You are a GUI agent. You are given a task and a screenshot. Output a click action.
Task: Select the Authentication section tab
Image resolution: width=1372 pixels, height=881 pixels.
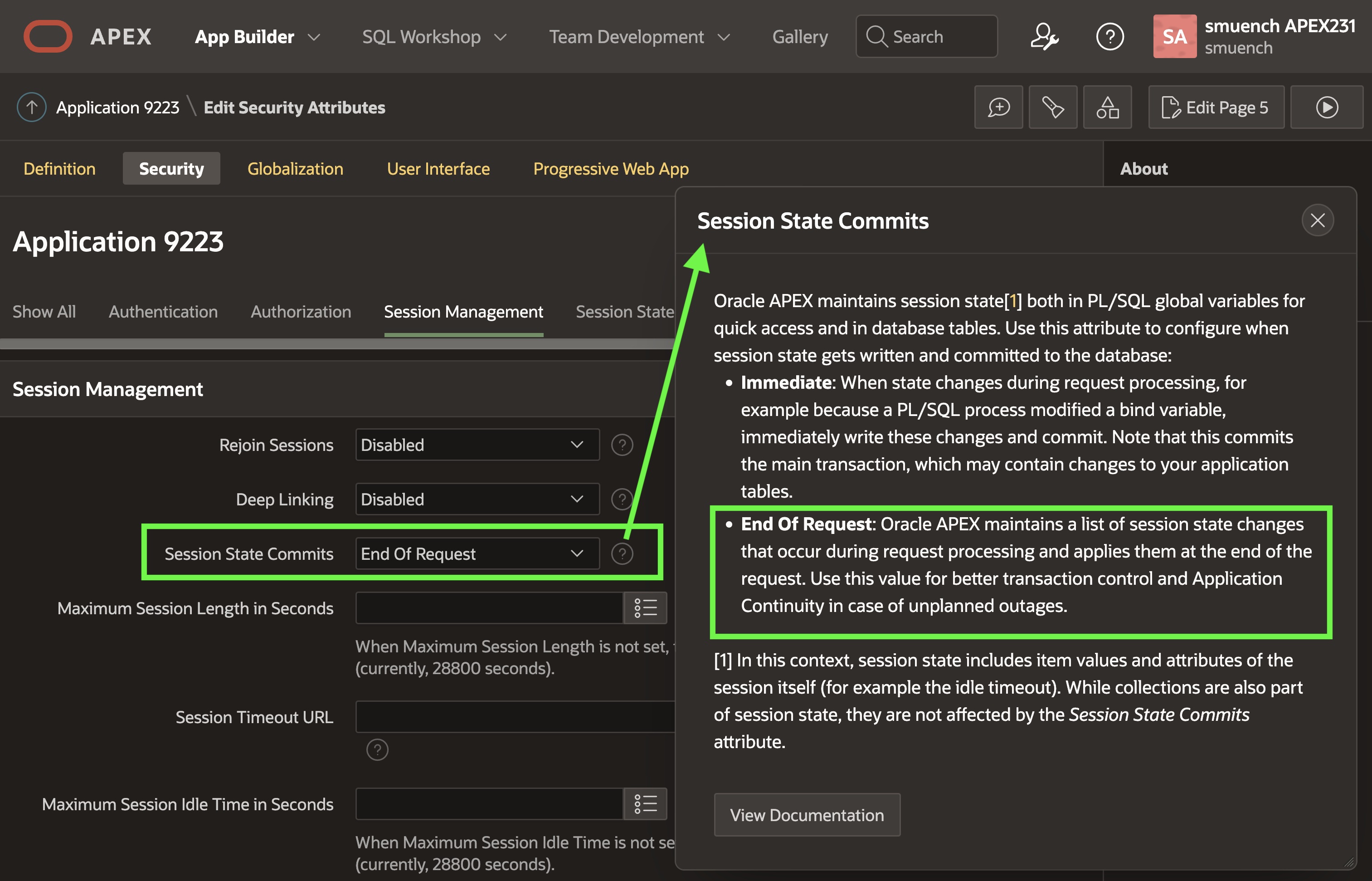point(163,311)
